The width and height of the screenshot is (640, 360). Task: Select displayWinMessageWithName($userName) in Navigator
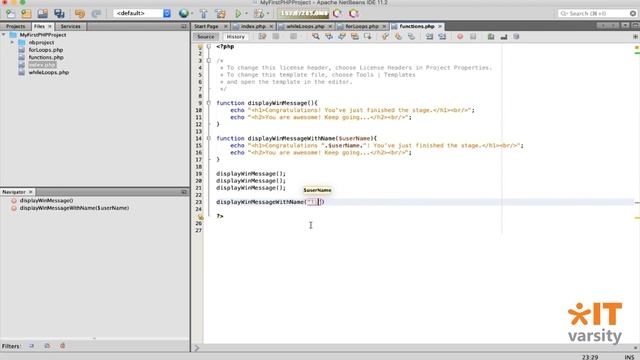pos(74,208)
